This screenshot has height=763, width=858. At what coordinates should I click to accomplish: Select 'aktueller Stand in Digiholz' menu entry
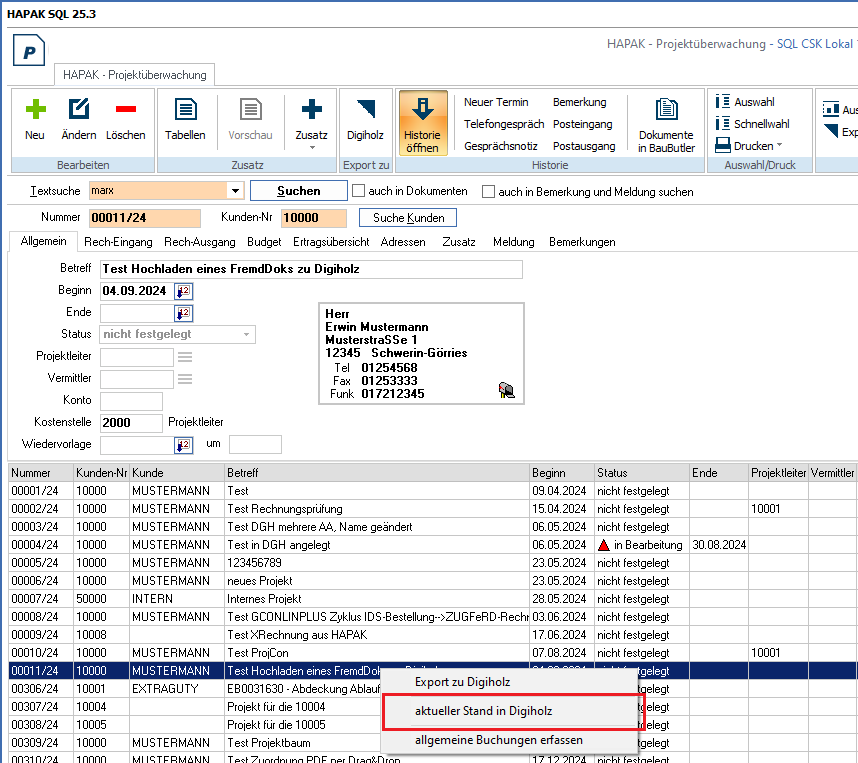coord(483,711)
